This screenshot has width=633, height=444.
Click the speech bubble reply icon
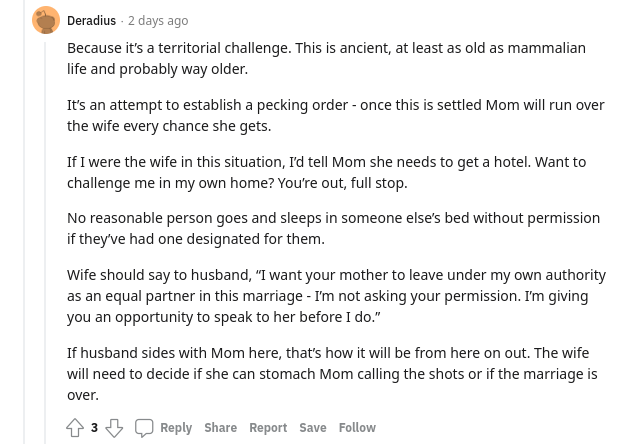coord(144,428)
